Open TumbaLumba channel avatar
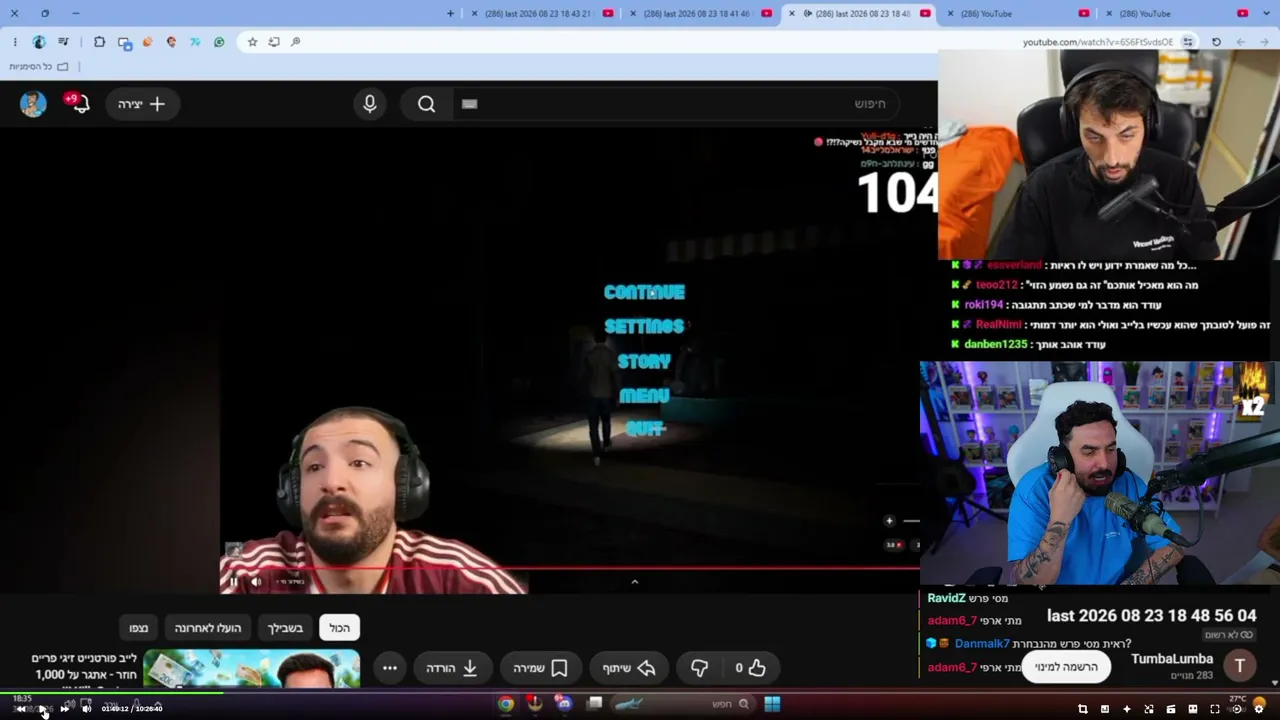 tap(1240, 666)
